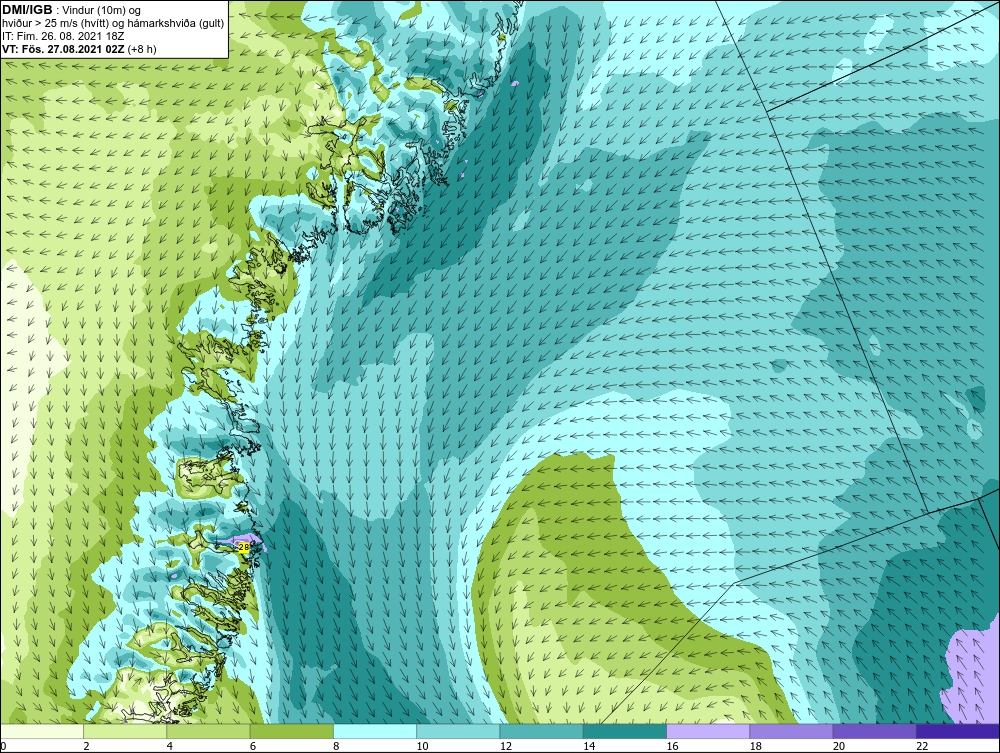
Task: Click the legend label "0"
Action: tap(3, 747)
